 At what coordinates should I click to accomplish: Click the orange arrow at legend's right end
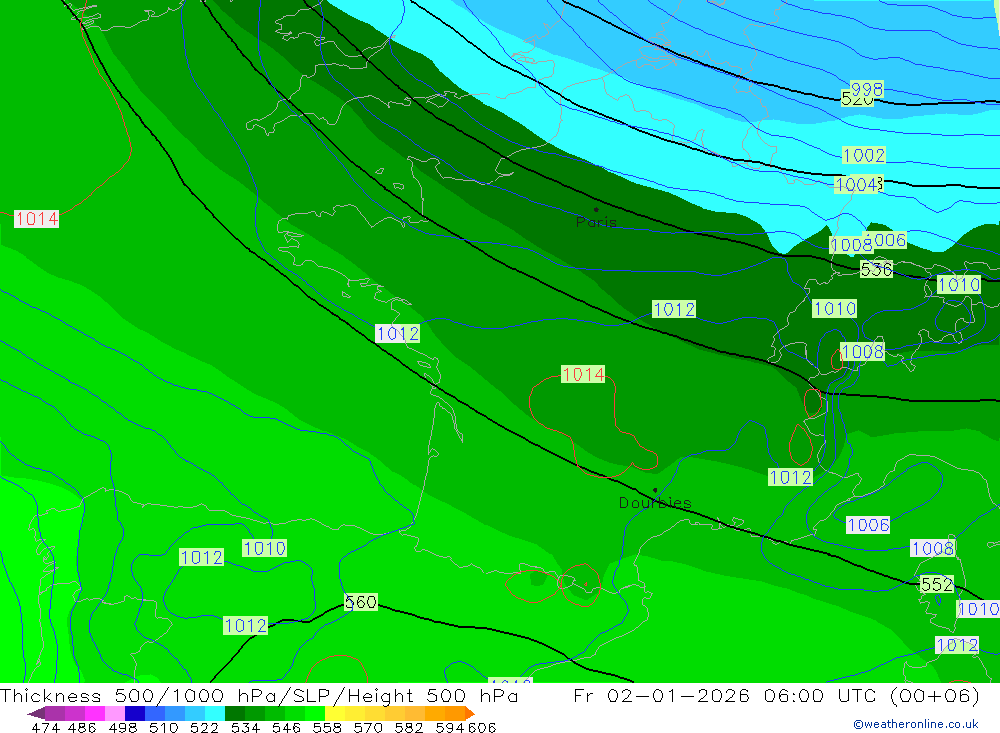pyautogui.click(x=470, y=713)
